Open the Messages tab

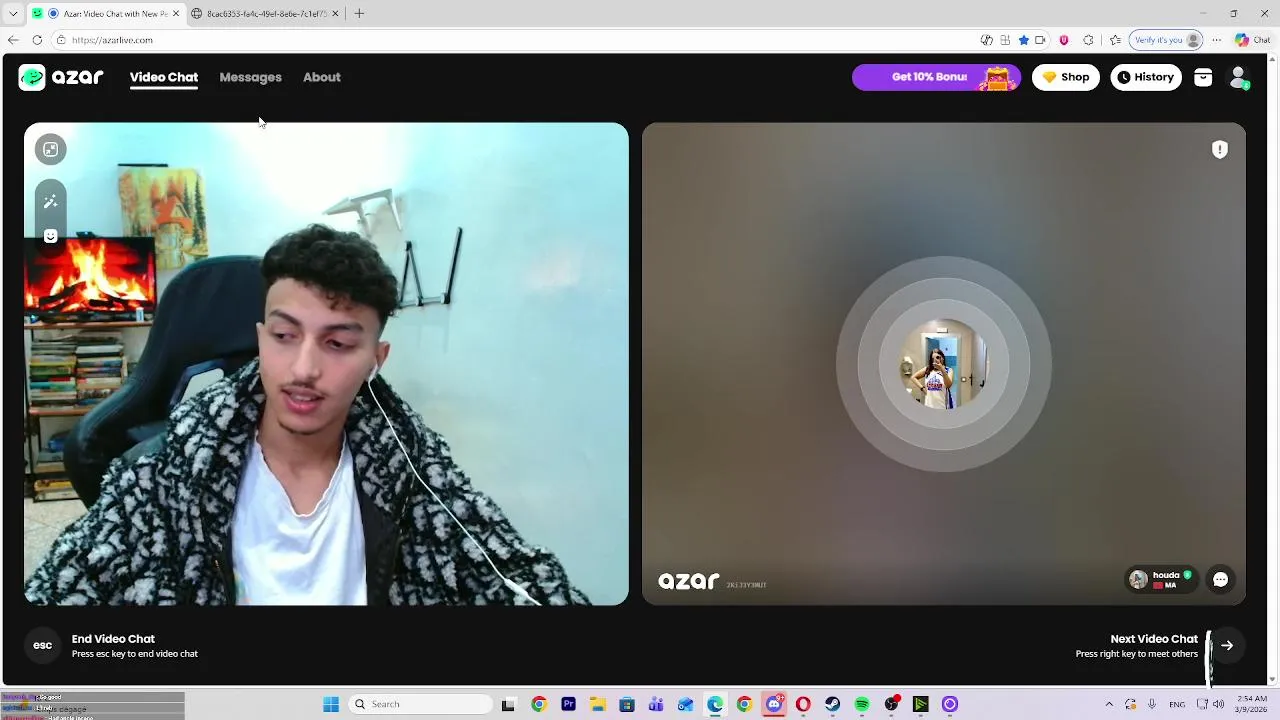coord(250,77)
